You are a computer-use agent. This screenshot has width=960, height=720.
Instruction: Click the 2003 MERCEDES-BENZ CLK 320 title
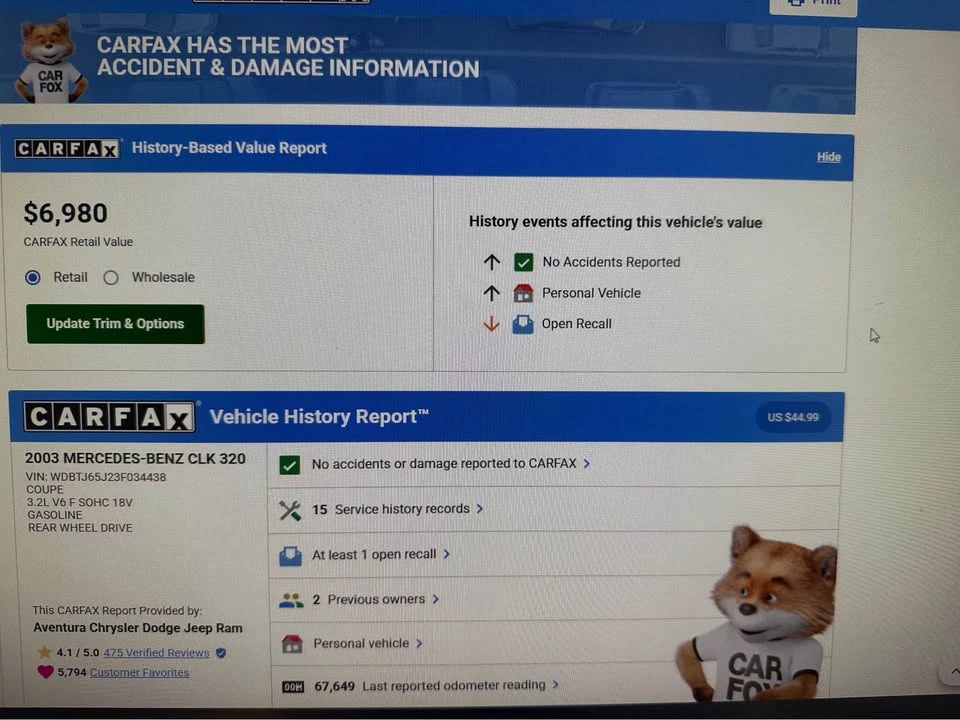pyautogui.click(x=135, y=459)
